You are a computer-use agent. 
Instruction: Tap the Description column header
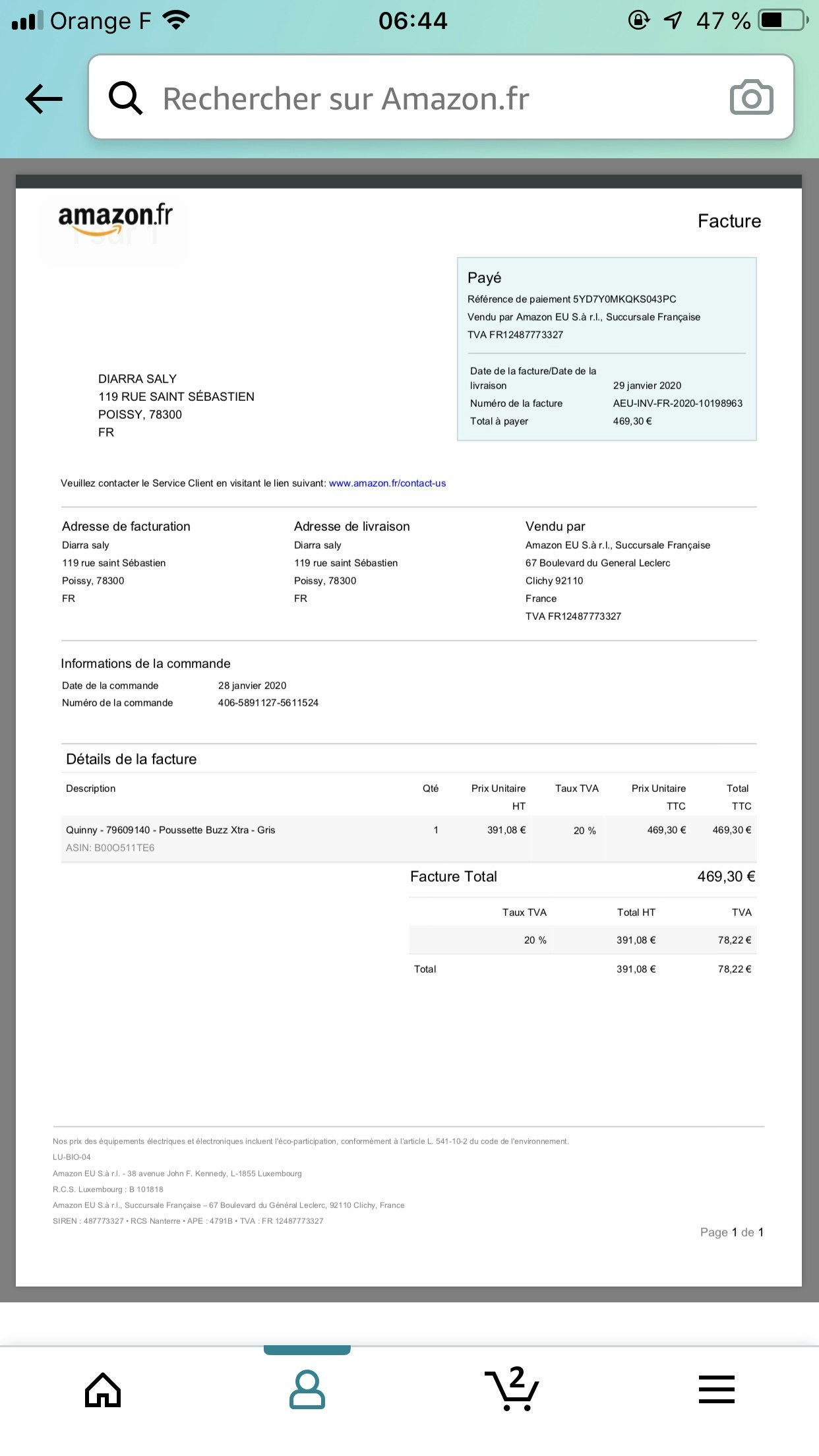click(91, 789)
